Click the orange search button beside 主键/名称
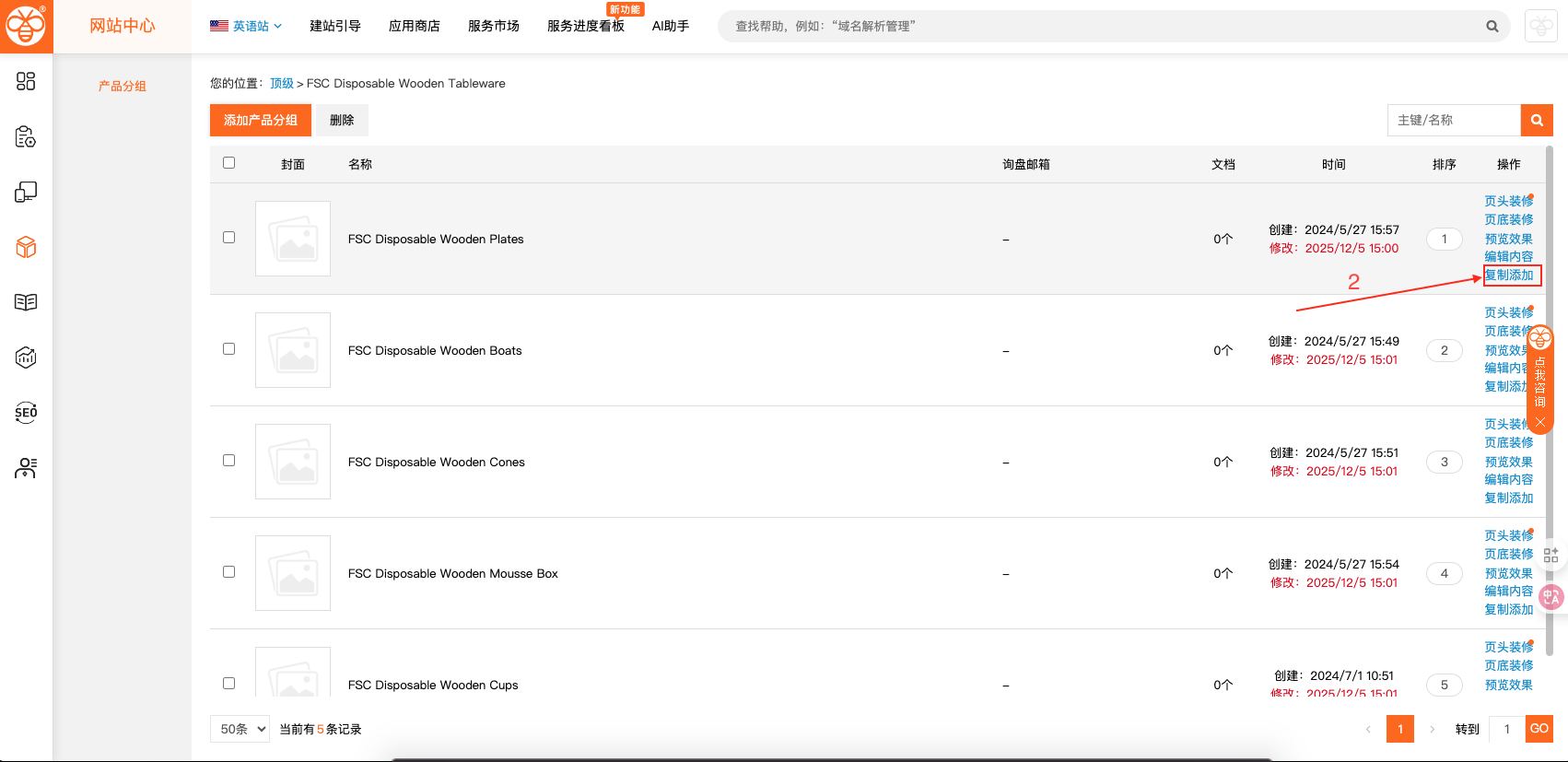 point(1537,120)
